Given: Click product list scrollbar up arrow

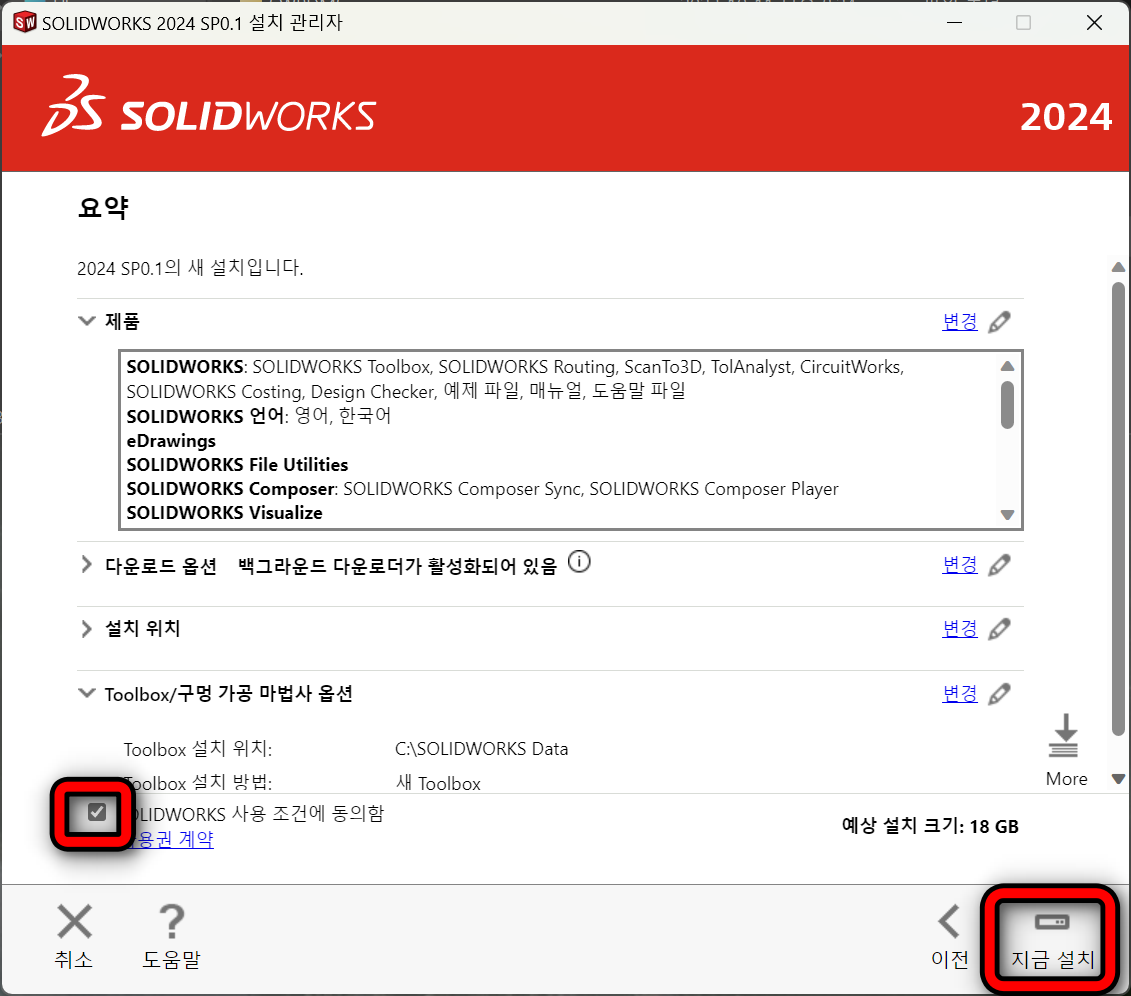Looking at the screenshot, I should point(1008,366).
